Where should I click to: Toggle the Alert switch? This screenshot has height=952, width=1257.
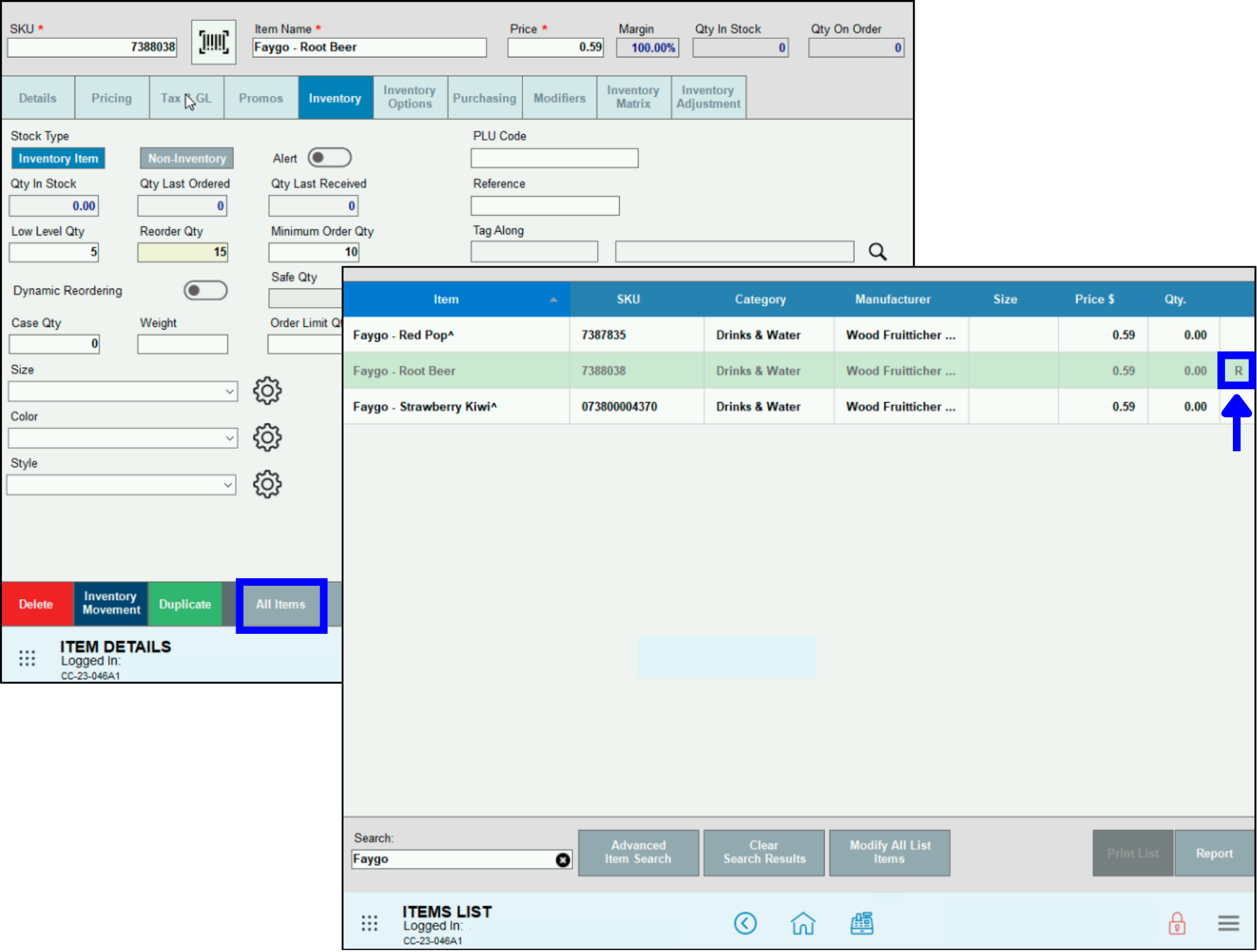[329, 157]
